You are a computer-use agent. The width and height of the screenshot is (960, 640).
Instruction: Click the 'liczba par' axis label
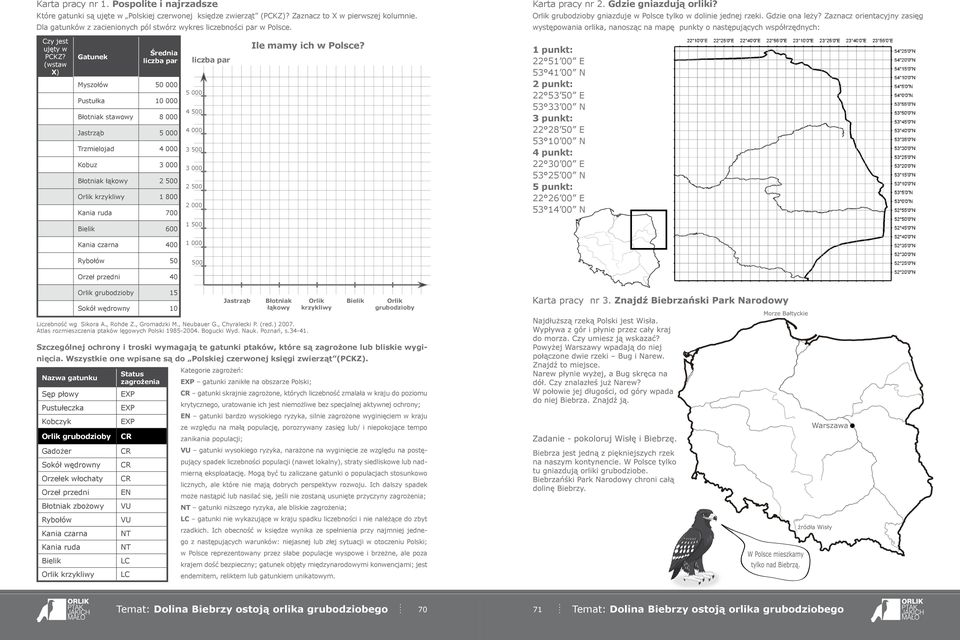point(211,60)
